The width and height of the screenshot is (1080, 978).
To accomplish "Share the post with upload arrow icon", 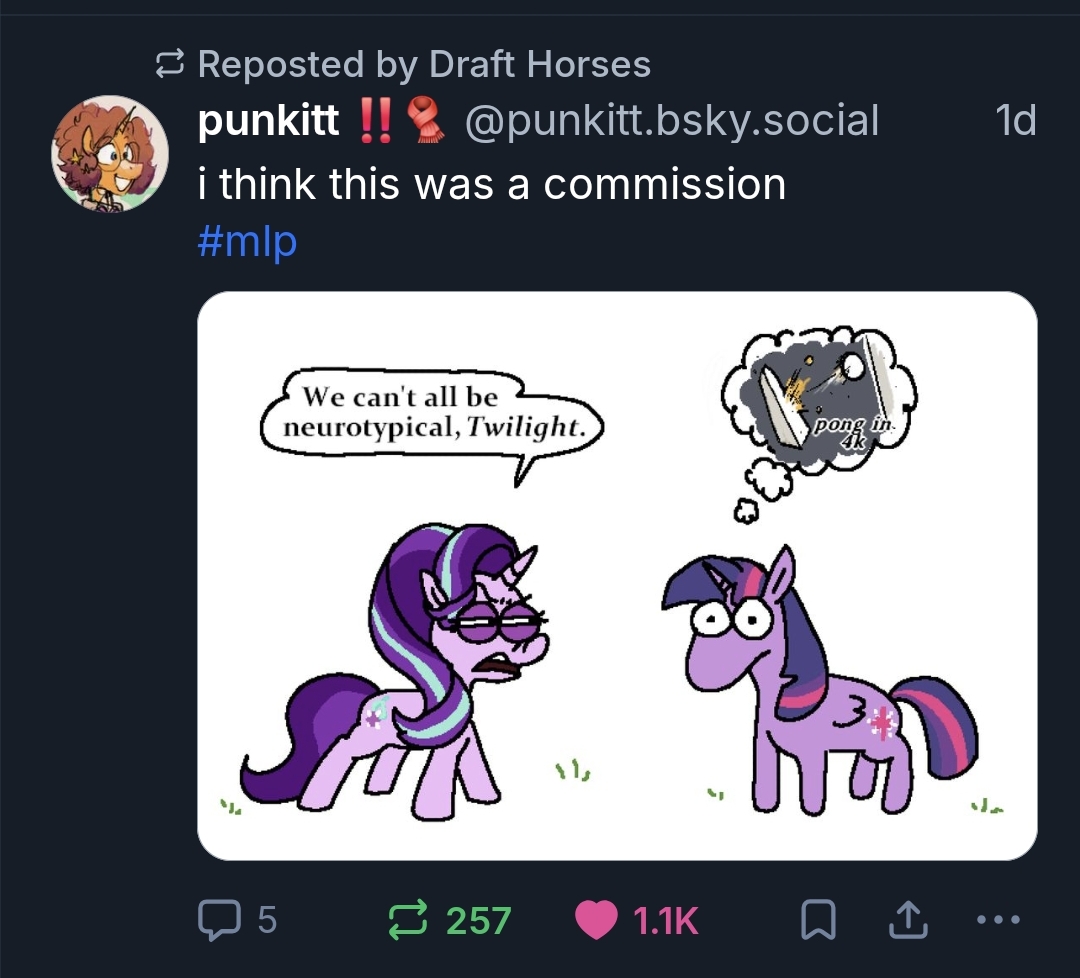I will pyautogui.click(x=906, y=920).
